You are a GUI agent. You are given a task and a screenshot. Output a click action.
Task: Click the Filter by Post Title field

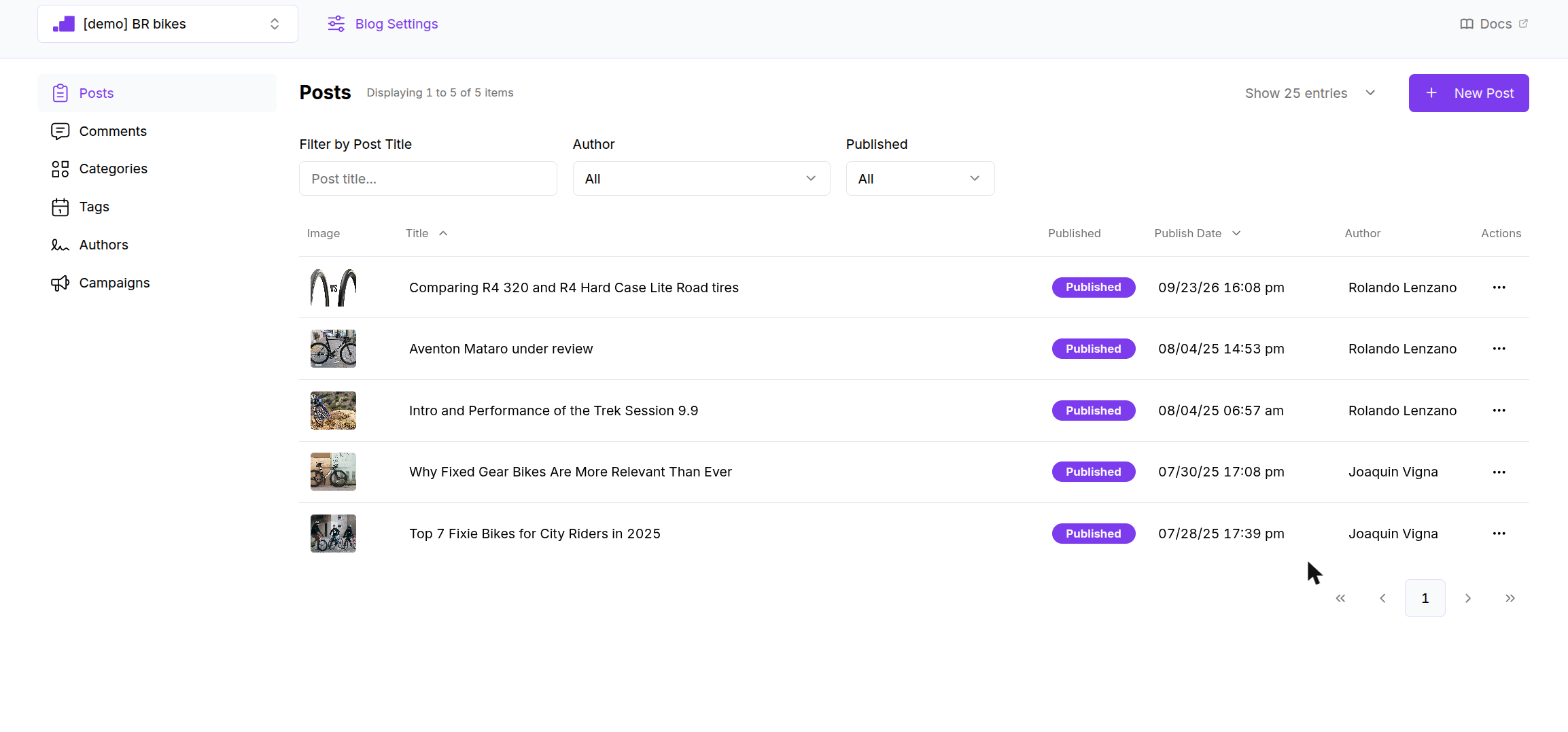(428, 179)
